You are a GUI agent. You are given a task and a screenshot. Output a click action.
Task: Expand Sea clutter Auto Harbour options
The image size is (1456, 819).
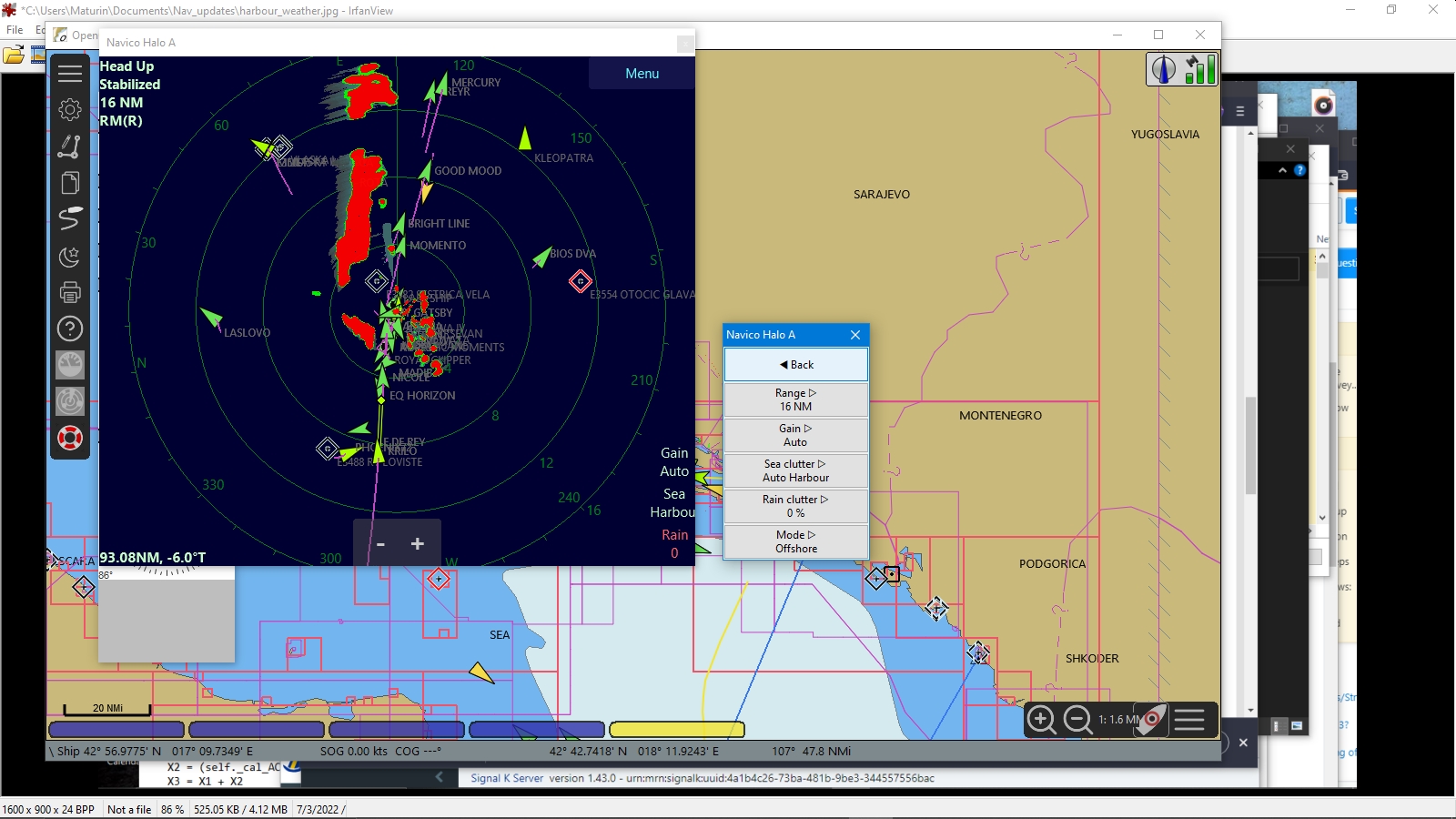coord(796,470)
